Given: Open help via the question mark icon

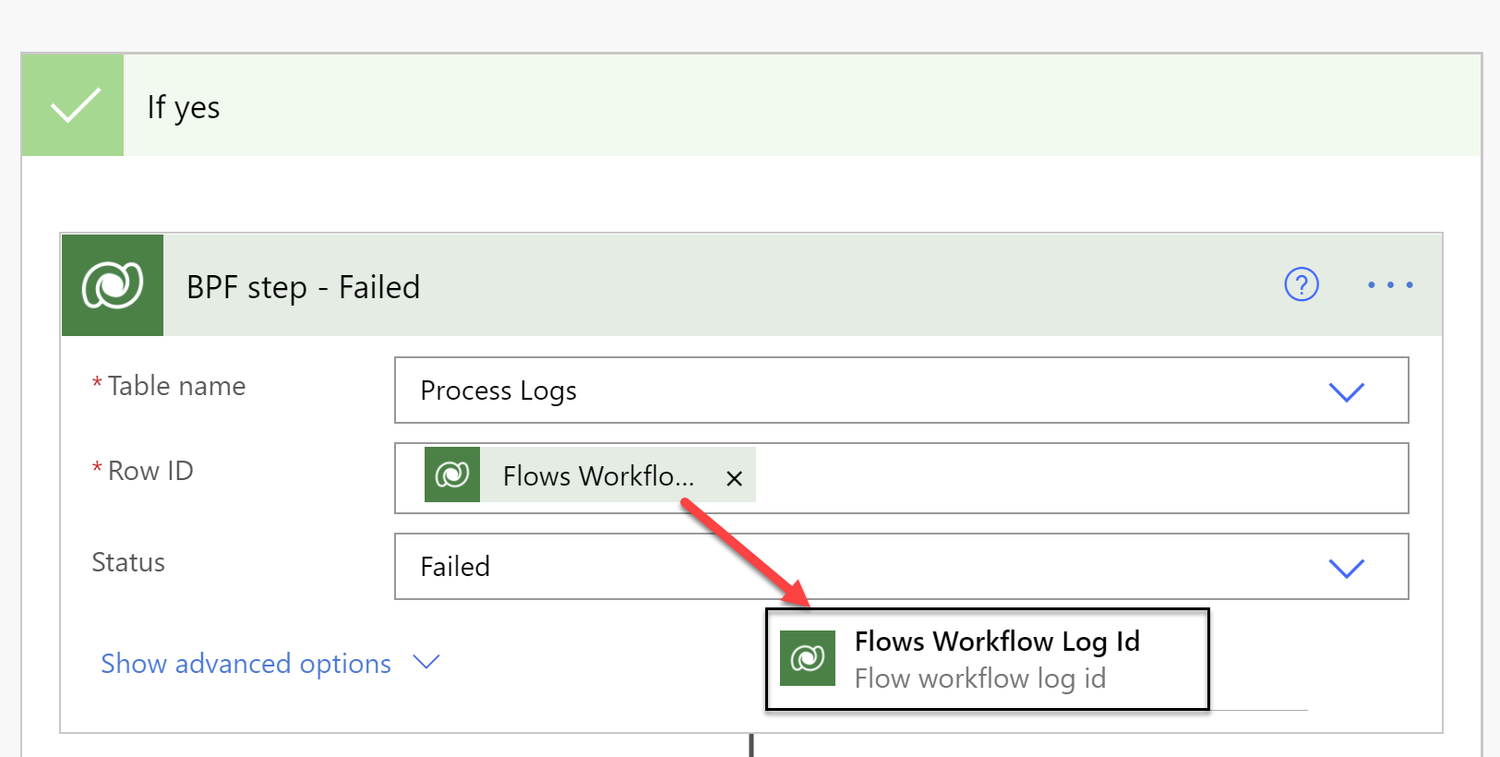Looking at the screenshot, I should pyautogui.click(x=1301, y=285).
